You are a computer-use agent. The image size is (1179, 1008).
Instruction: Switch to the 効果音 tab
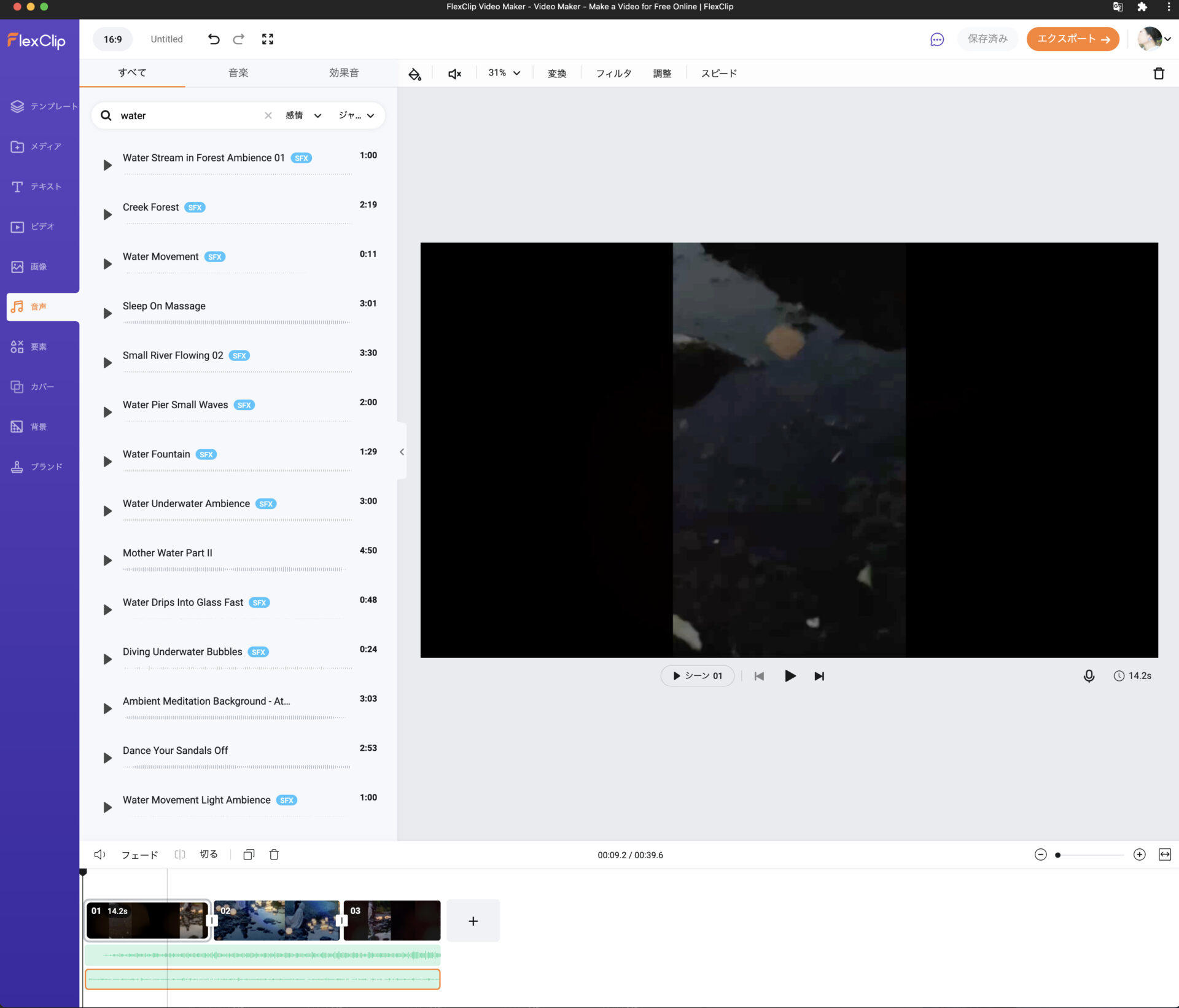[x=344, y=72]
